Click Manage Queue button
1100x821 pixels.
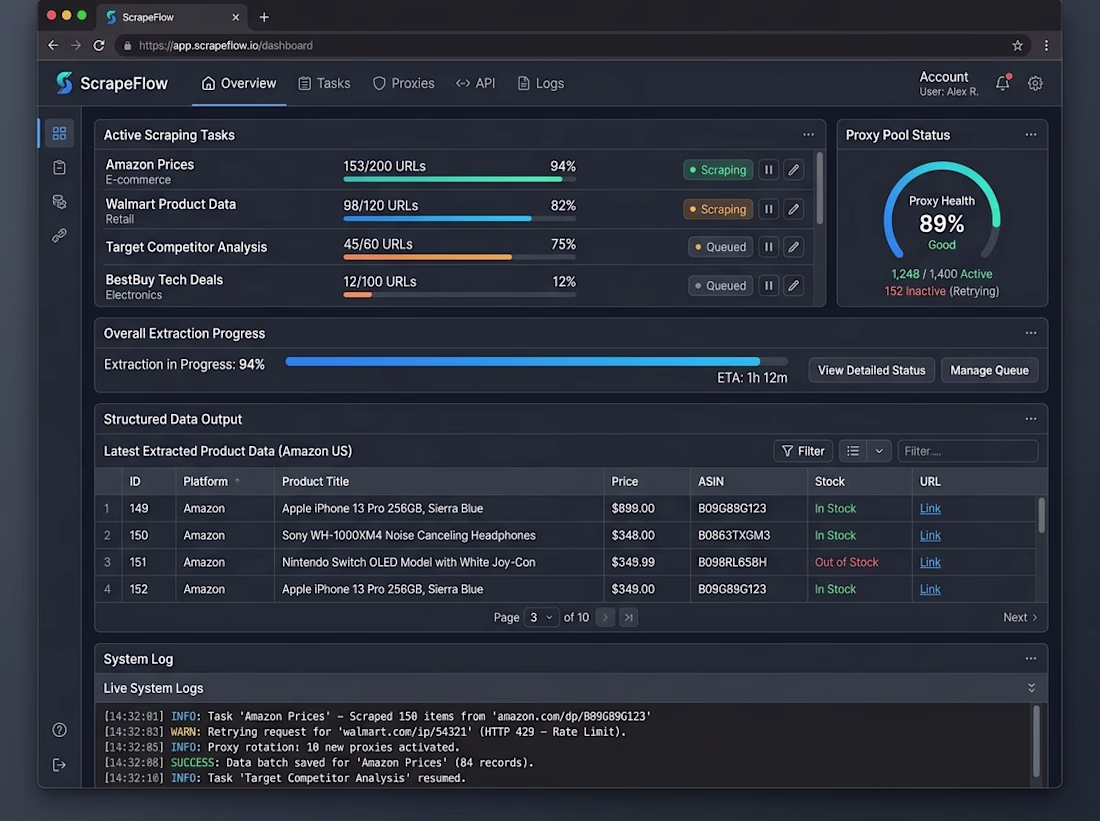pos(989,371)
